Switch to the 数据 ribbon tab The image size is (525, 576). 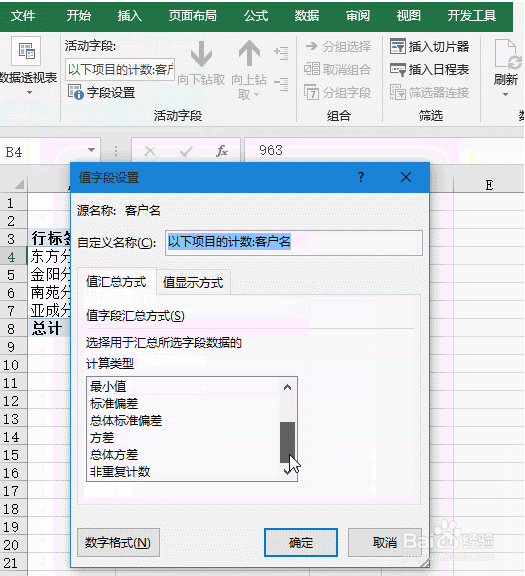point(307,16)
